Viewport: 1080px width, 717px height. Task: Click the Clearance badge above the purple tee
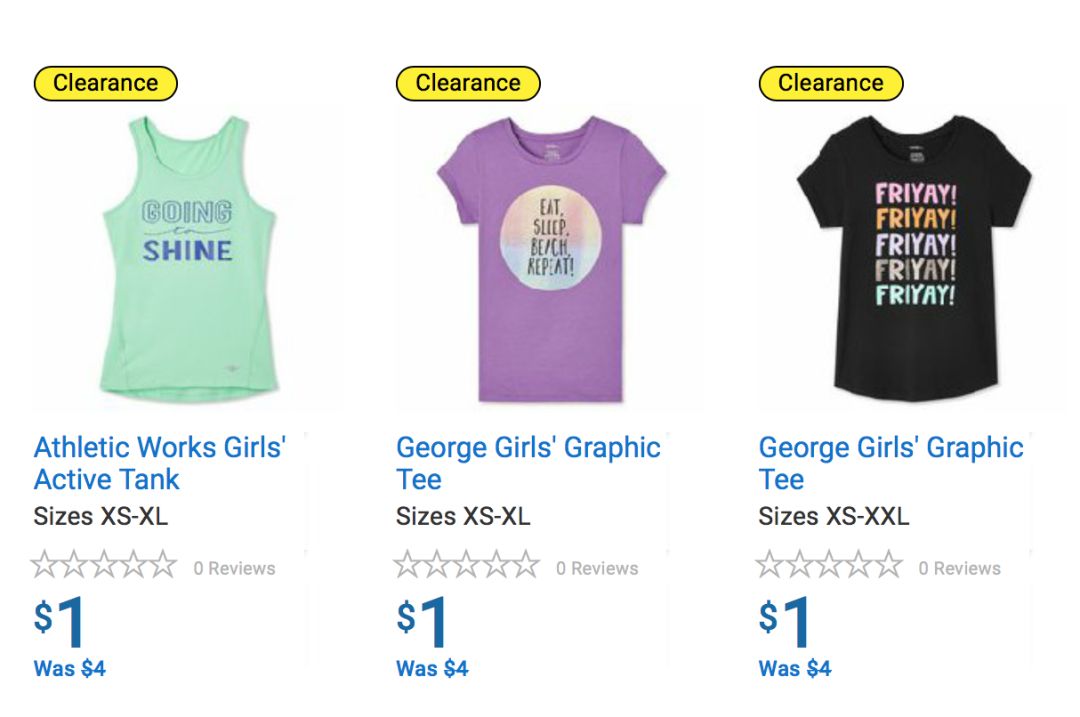pos(468,83)
